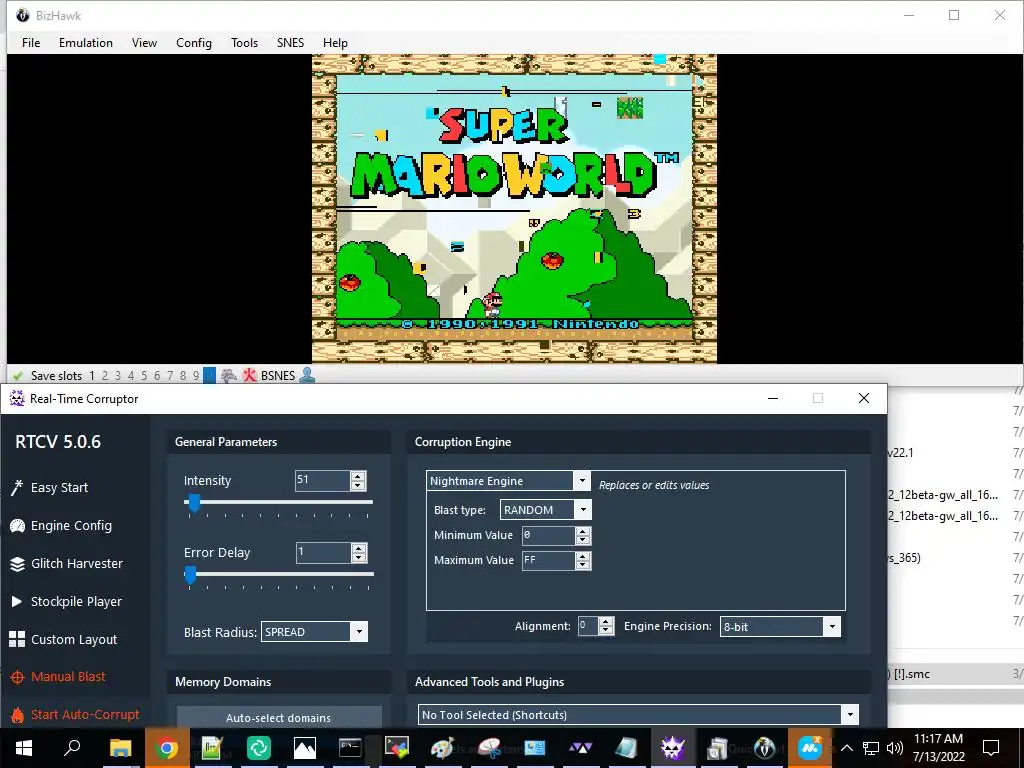Viewport: 1024px width, 768px height.
Task: Open the Stockpile Player section
Action: coord(76,601)
